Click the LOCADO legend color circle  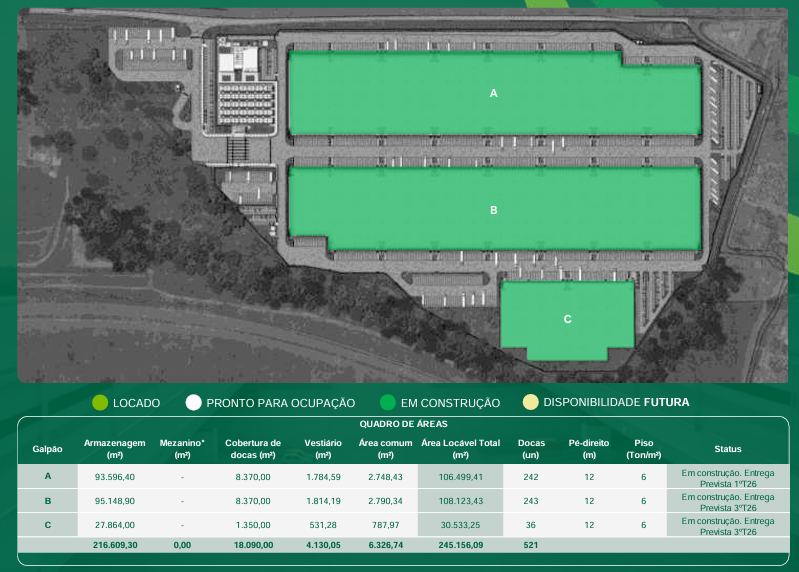(100, 403)
